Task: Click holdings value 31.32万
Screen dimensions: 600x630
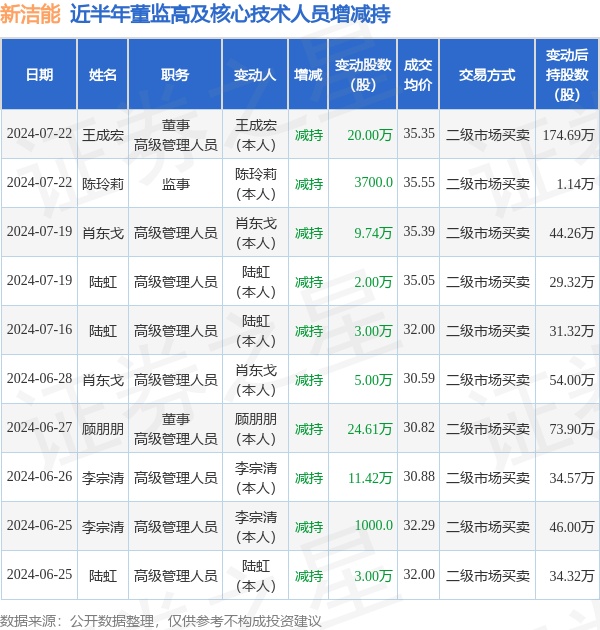Action: click(572, 331)
